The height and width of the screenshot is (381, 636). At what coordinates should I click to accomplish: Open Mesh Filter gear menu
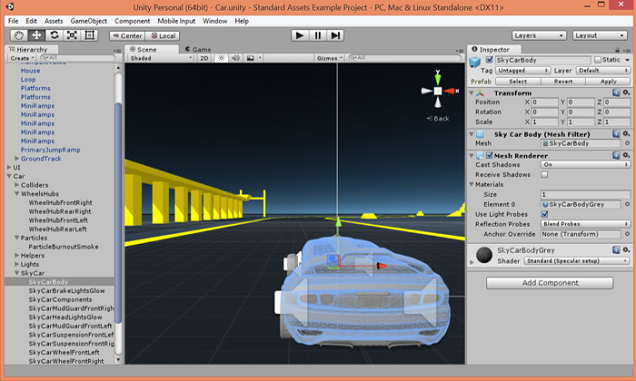[626, 134]
